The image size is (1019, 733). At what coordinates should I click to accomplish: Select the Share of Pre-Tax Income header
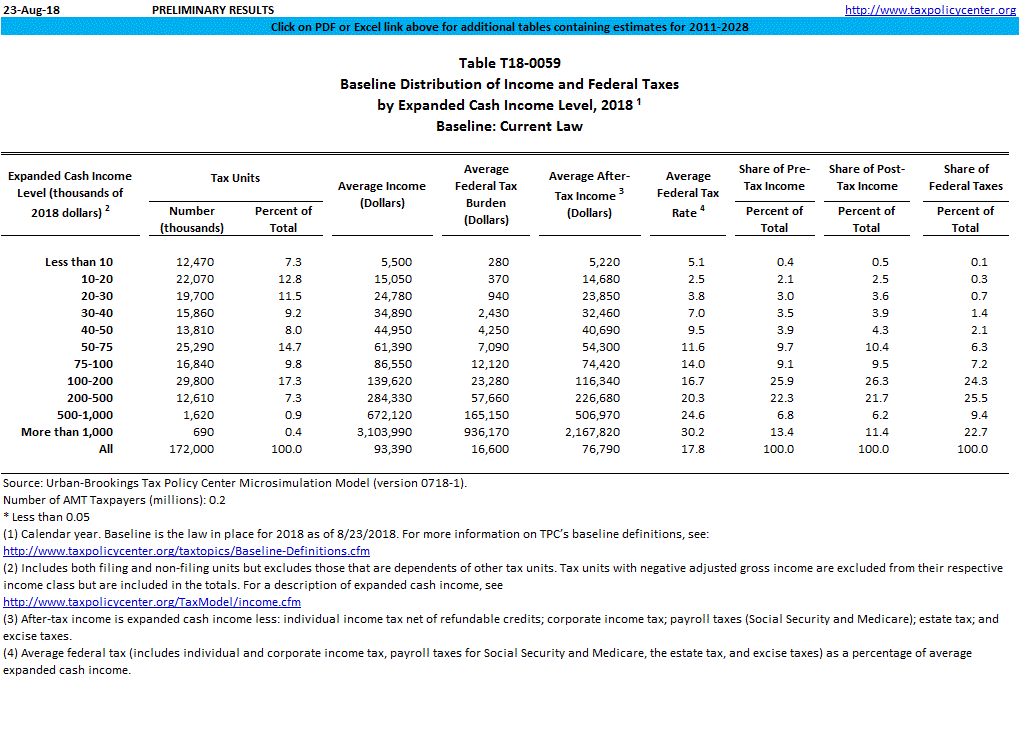[774, 177]
